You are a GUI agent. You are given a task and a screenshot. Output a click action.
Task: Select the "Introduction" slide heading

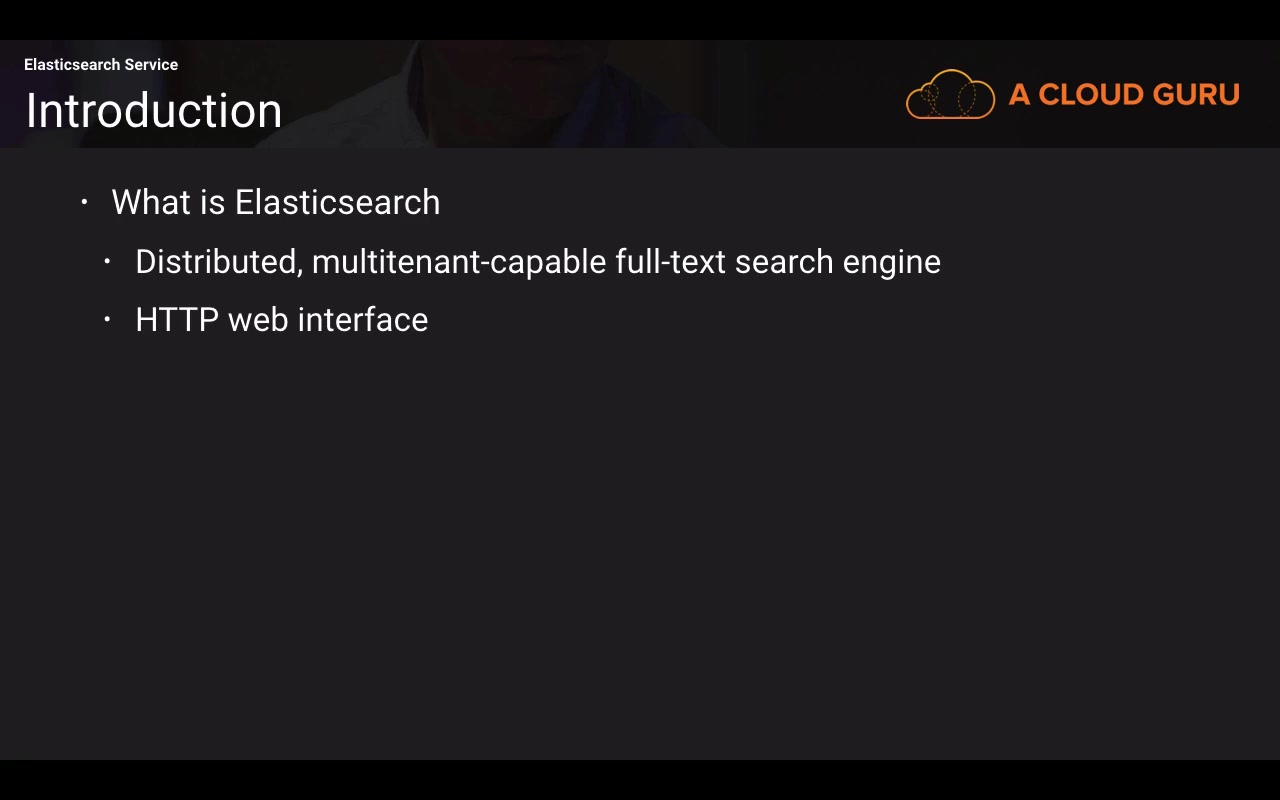coord(154,111)
